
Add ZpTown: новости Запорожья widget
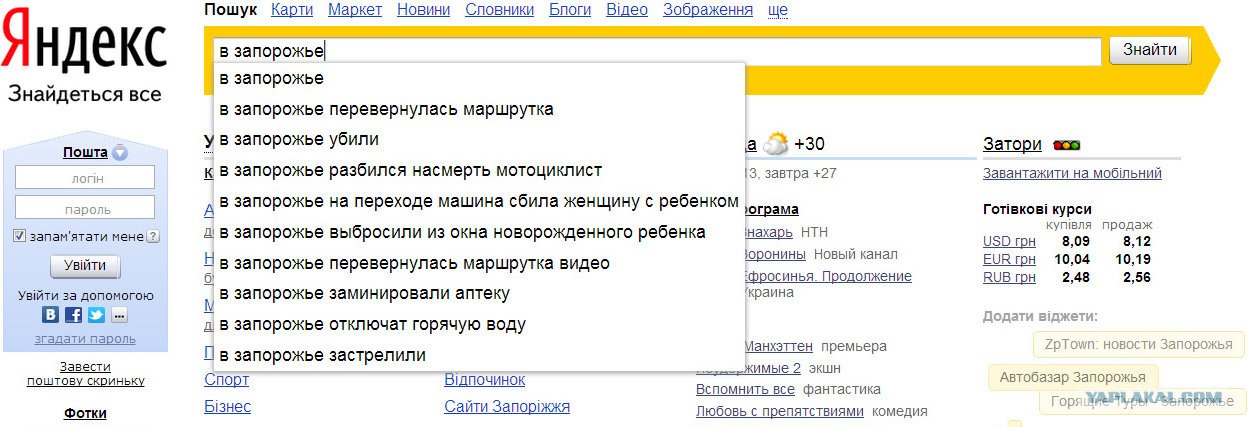1138,345
